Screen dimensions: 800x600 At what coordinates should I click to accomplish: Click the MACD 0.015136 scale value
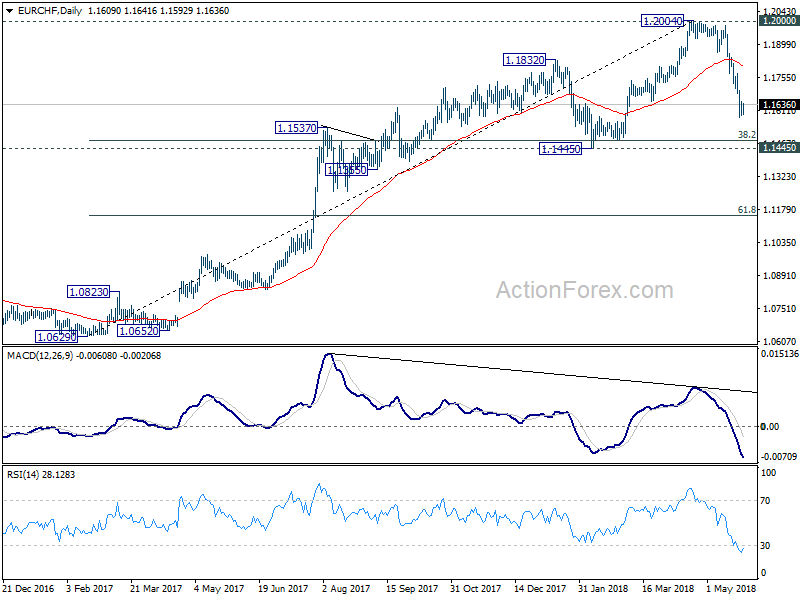(x=779, y=354)
